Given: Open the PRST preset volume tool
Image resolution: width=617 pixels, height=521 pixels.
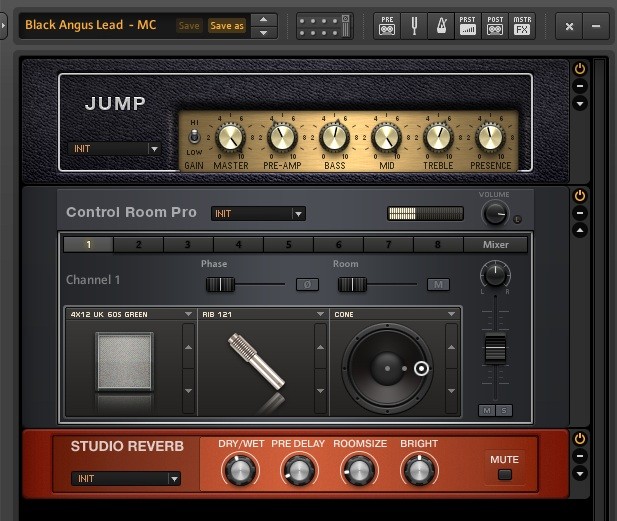Looking at the screenshot, I should [x=467, y=26].
